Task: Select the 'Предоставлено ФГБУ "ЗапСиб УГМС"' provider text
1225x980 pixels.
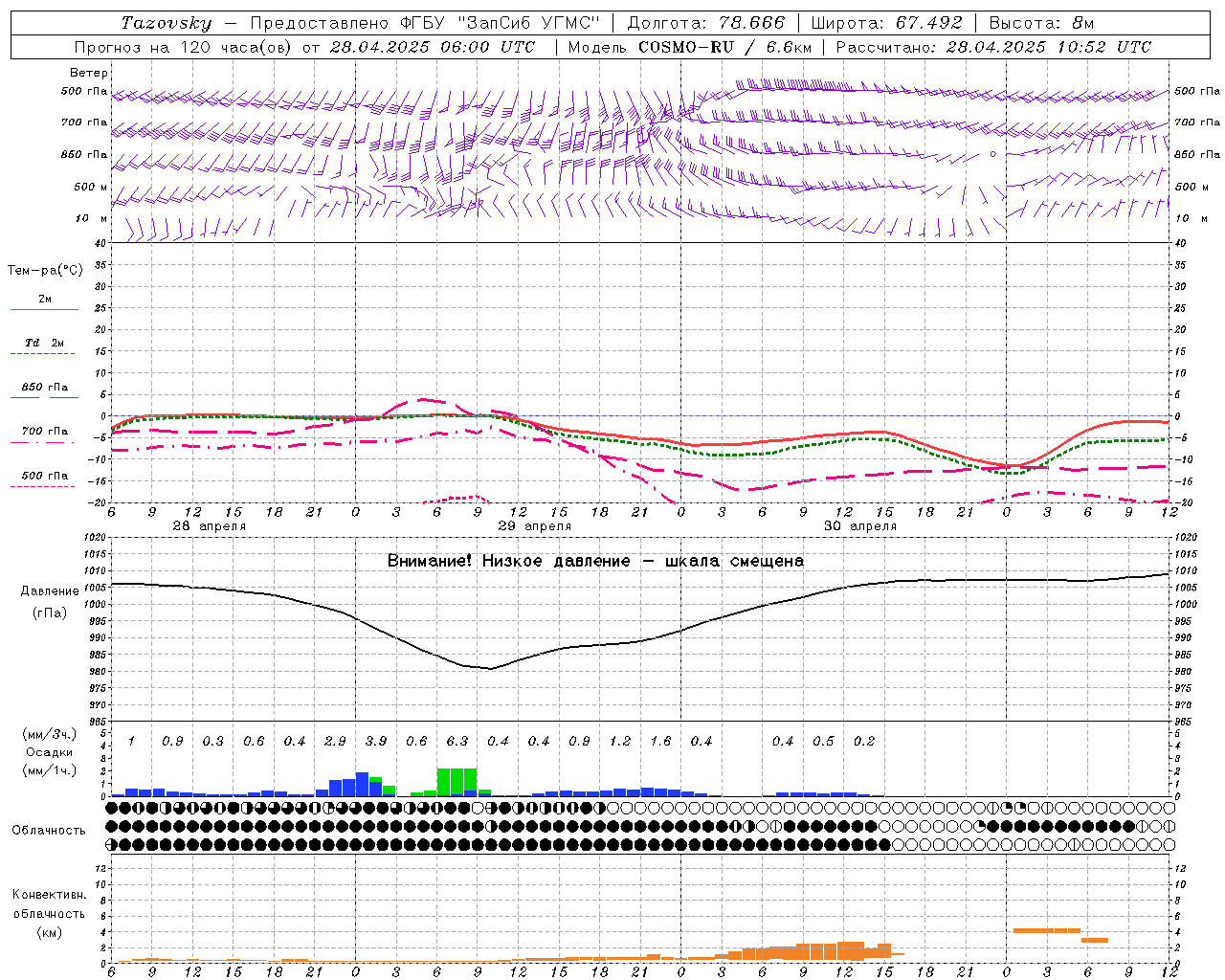Action: pyautogui.click(x=425, y=23)
